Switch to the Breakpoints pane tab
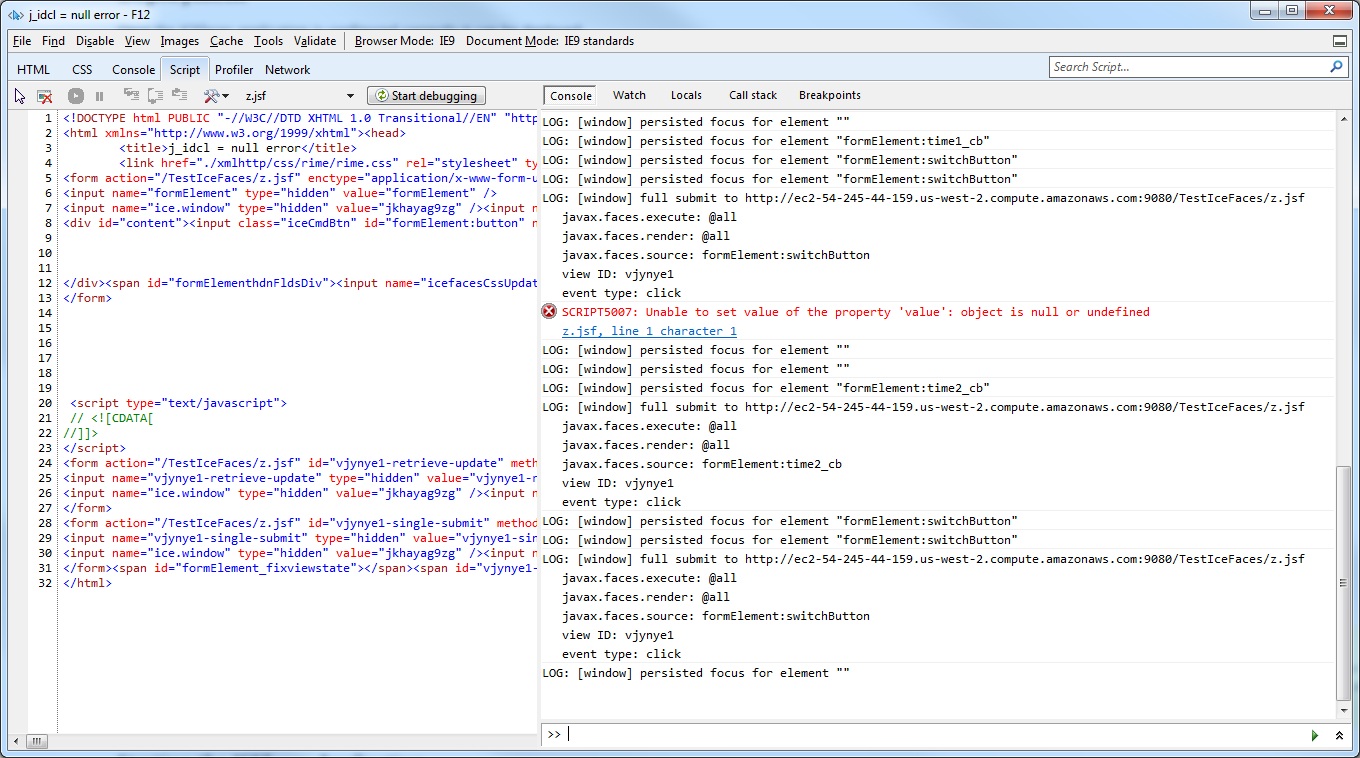This screenshot has height=758, width=1360. point(829,96)
